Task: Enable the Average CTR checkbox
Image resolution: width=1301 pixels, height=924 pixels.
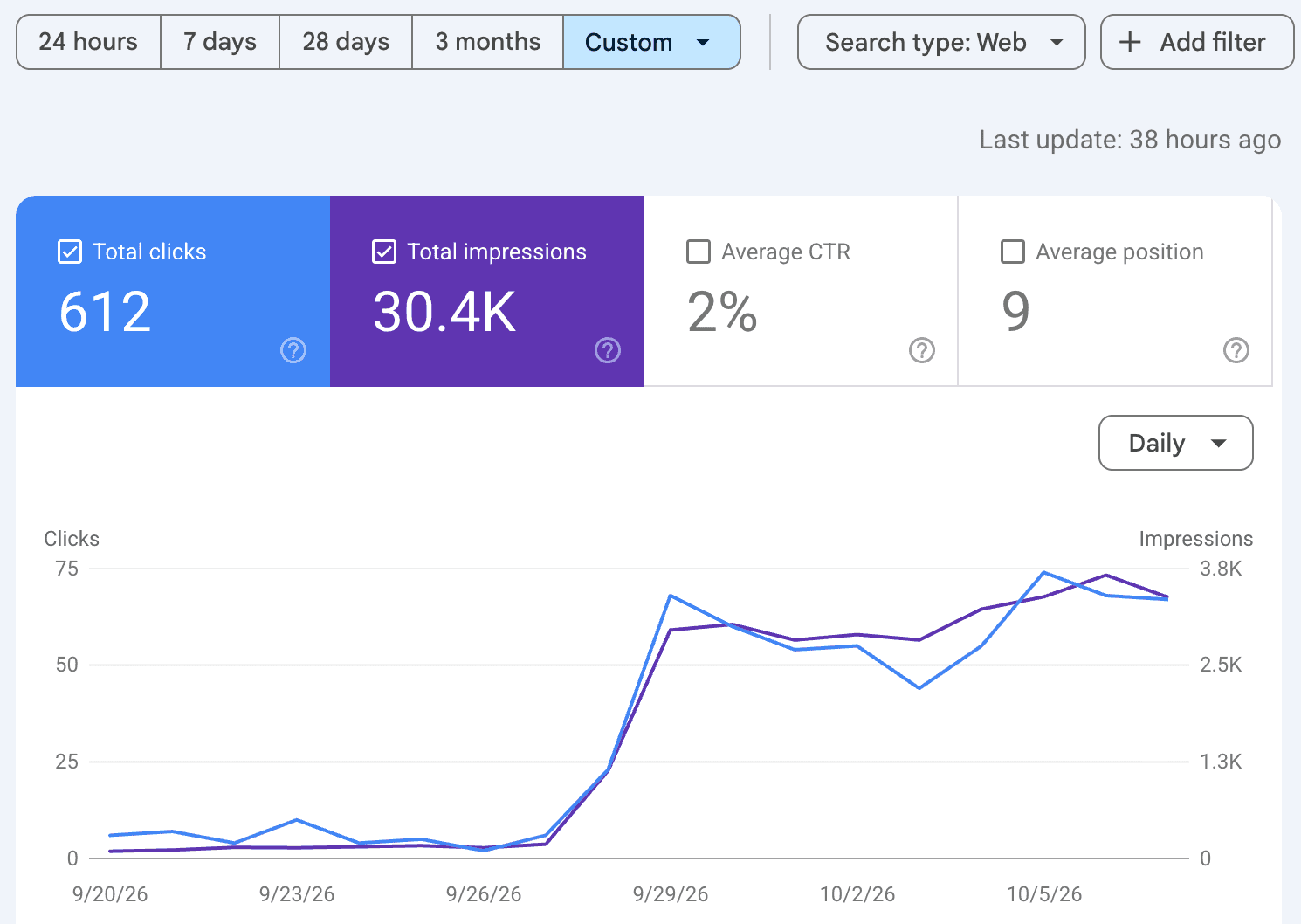Action: click(699, 252)
